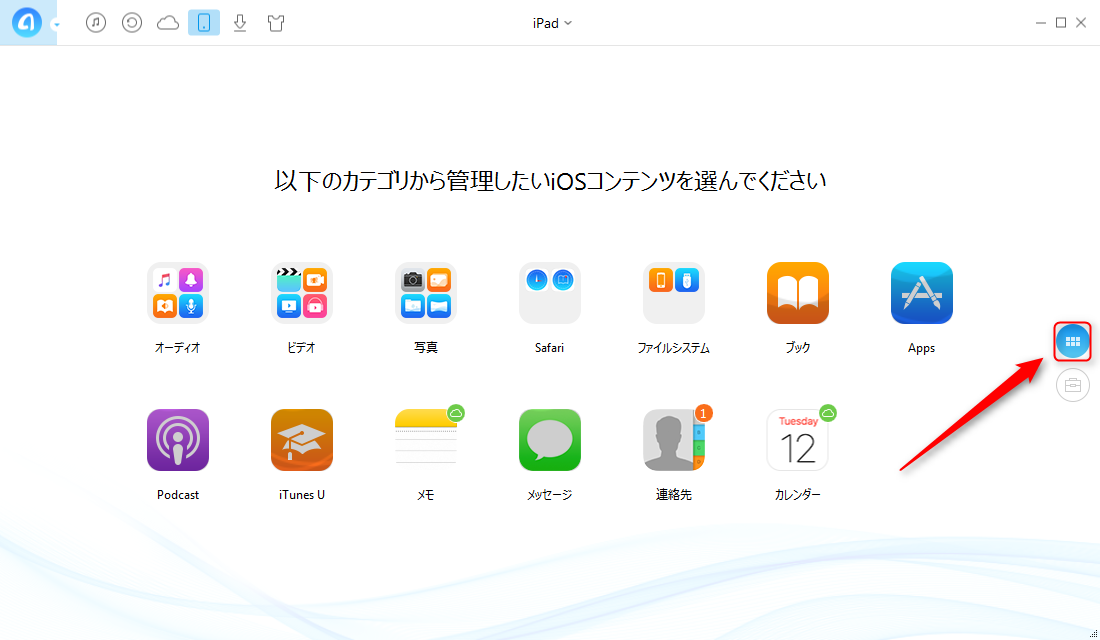
Task: Select the device manager toolbar icon
Action: tap(204, 22)
